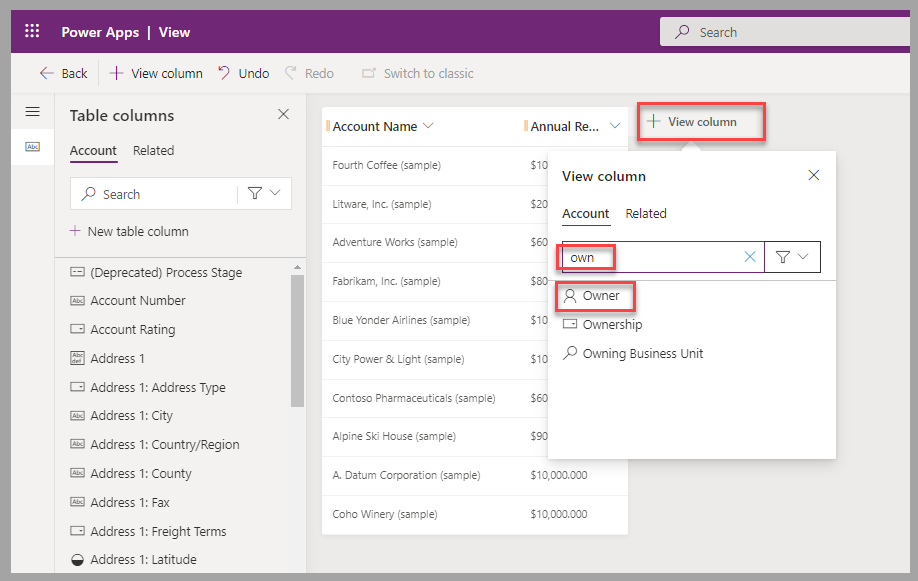Choose the Ownership column result
Viewport: 918px width, 581px height.
tap(602, 324)
